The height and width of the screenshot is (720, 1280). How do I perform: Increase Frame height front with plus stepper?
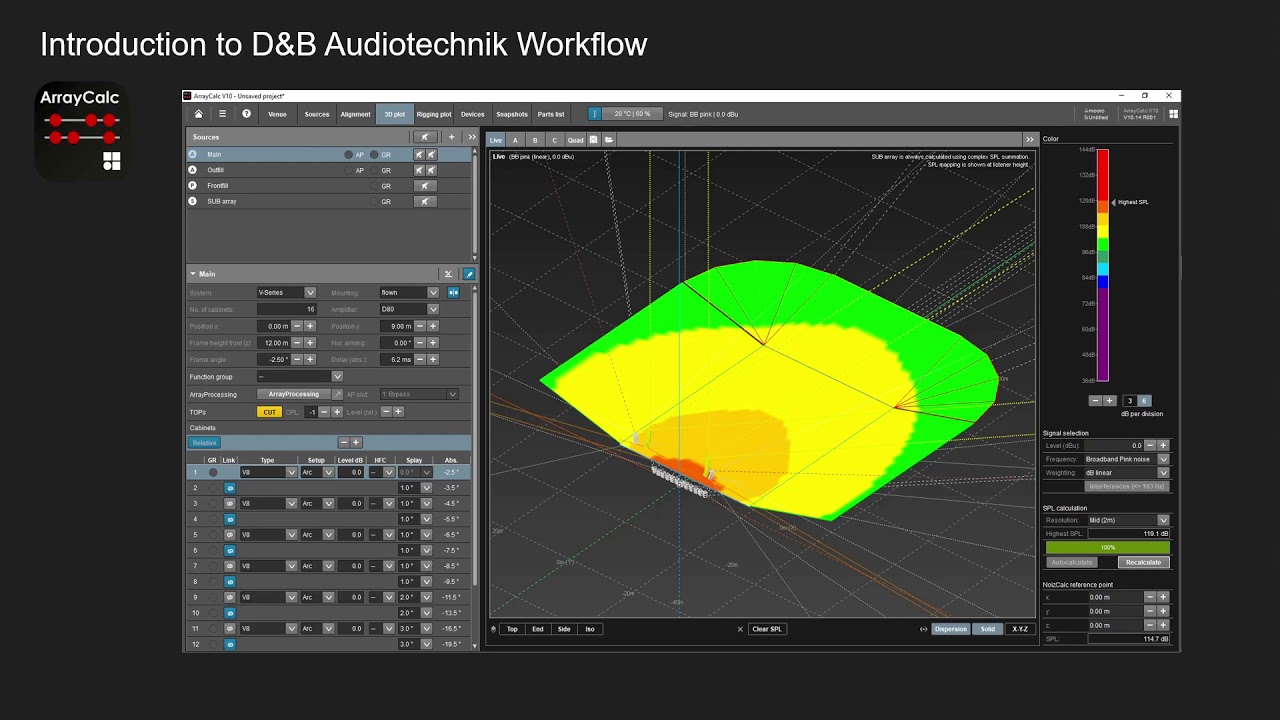310,343
